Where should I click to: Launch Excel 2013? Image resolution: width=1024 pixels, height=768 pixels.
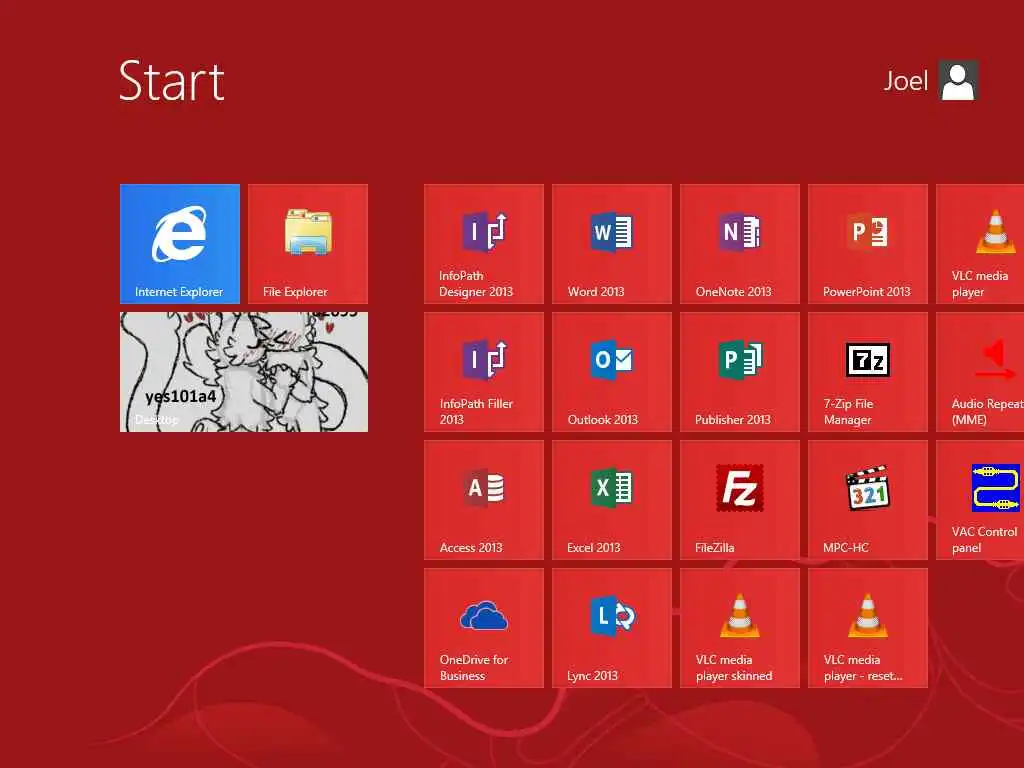click(x=611, y=500)
